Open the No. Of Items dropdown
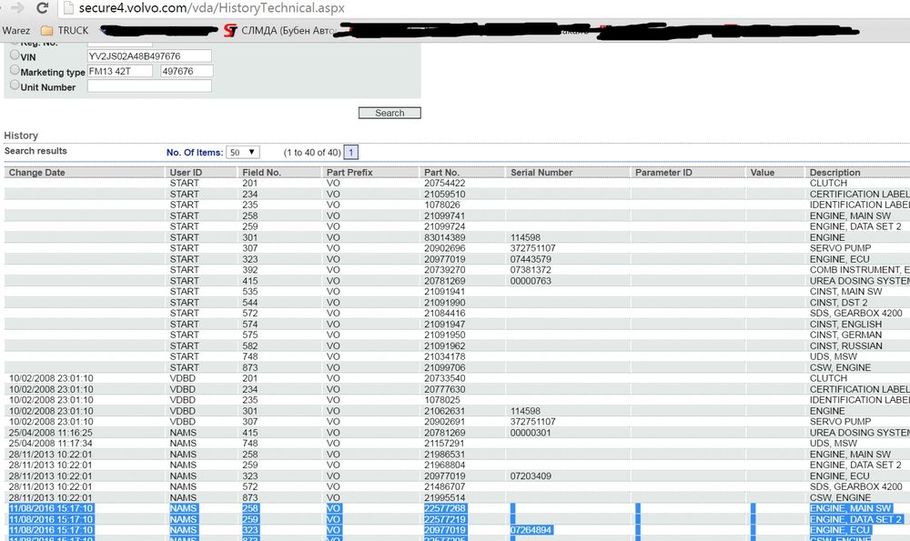This screenshot has height=541, width=910. (243, 153)
